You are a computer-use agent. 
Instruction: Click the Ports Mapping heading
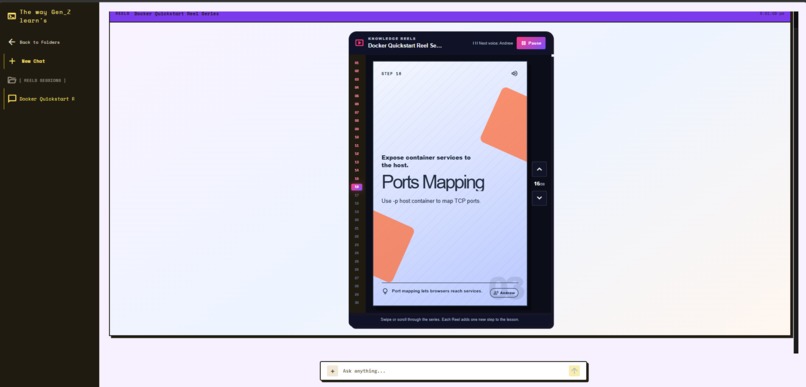[433, 182]
